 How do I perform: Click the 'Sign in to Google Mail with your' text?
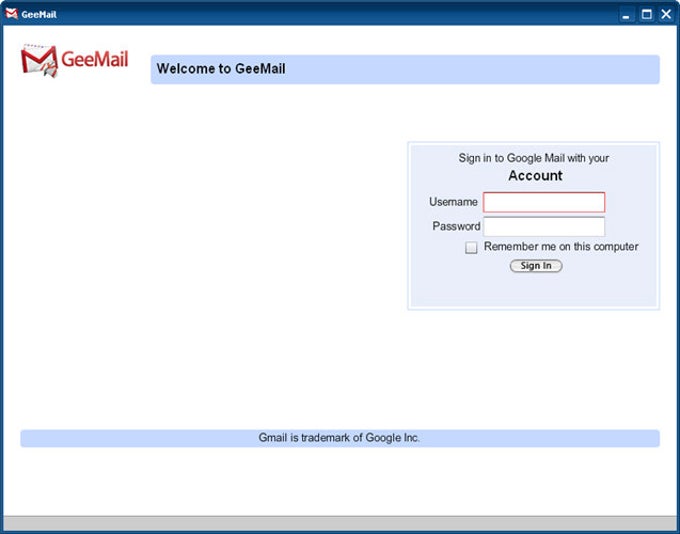[534, 158]
